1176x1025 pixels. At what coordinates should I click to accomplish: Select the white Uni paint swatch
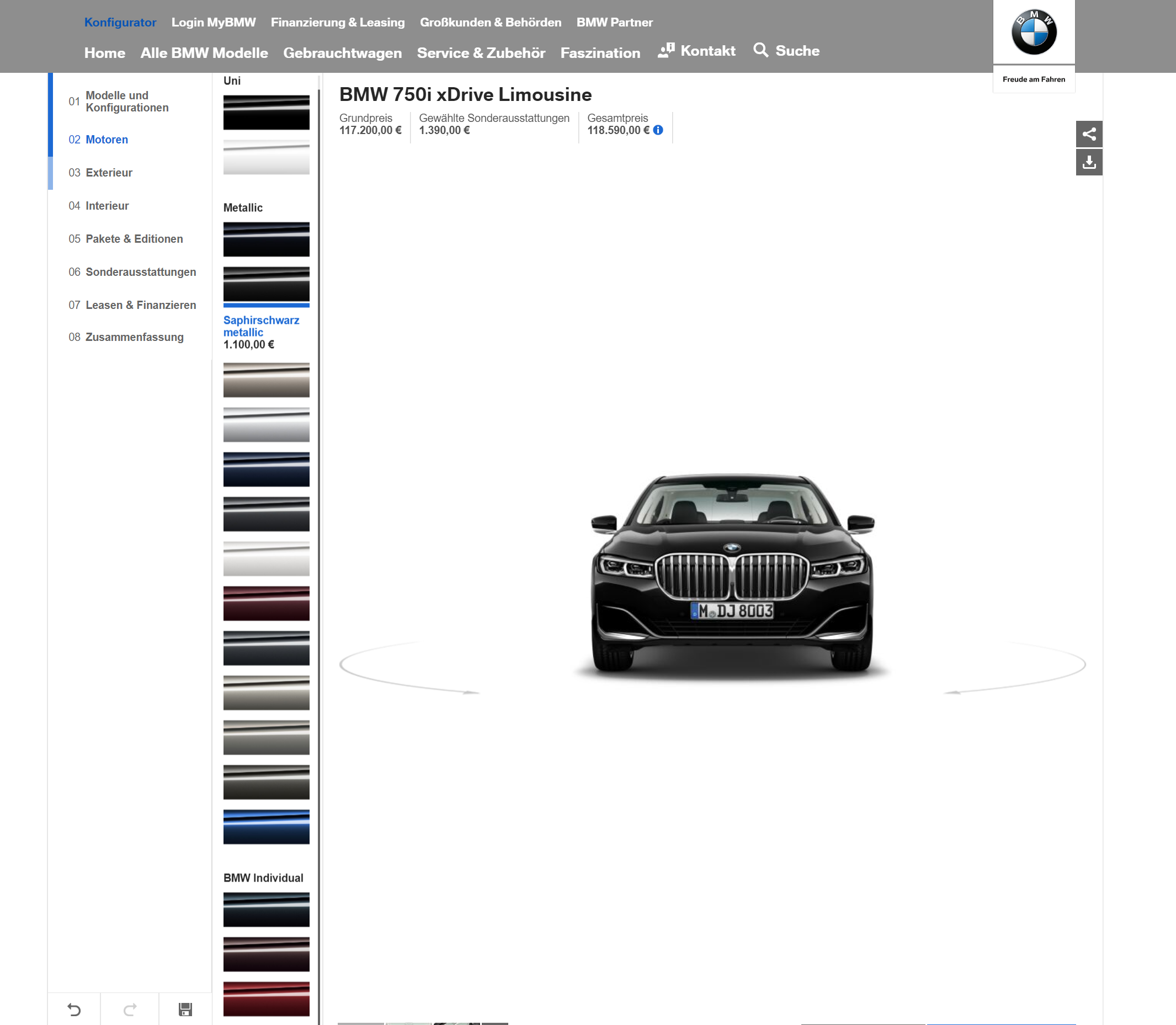coord(266,157)
